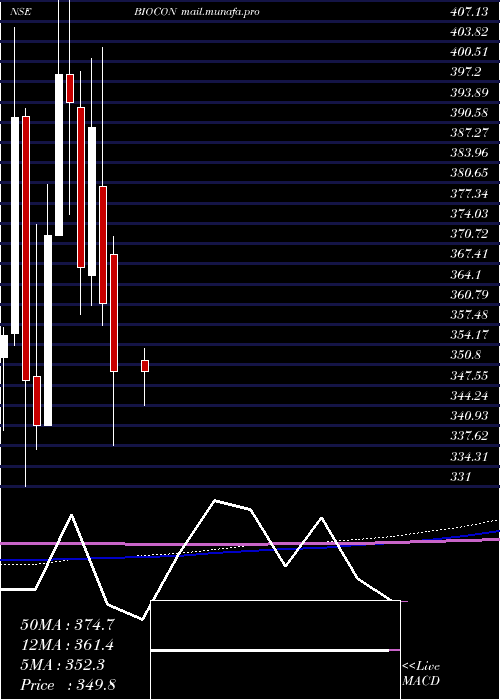Click the 387.27 price axis label
This screenshot has width=500, height=700.
[469, 133]
